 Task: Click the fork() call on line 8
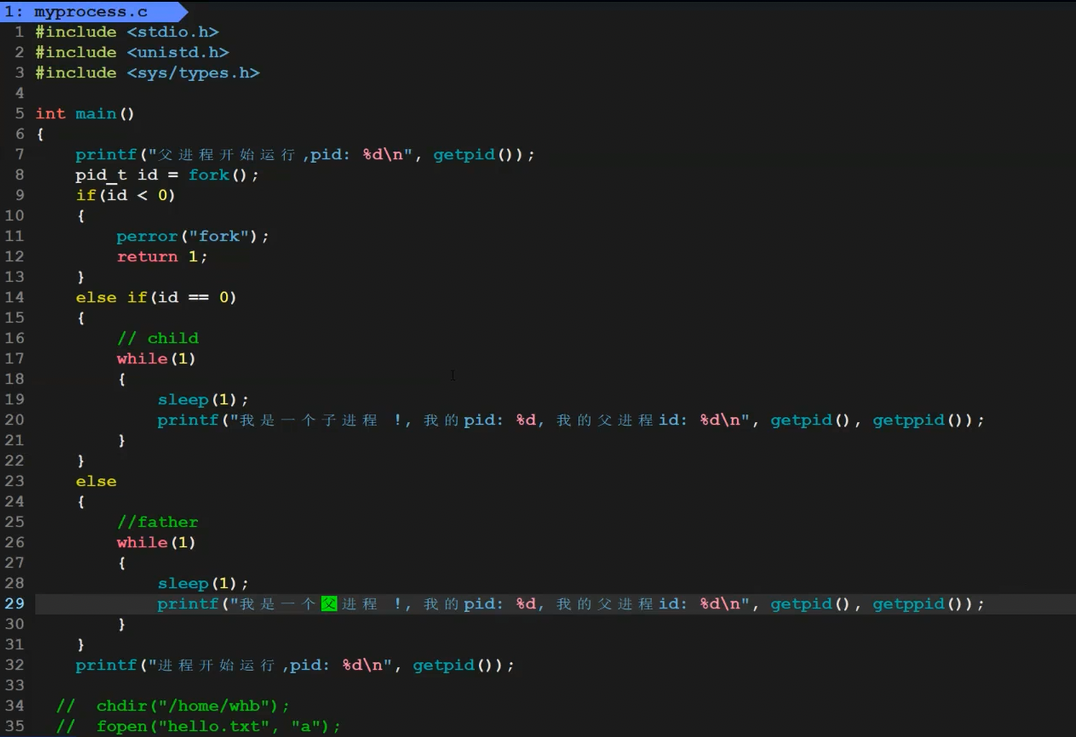pyautogui.click(x=218, y=176)
